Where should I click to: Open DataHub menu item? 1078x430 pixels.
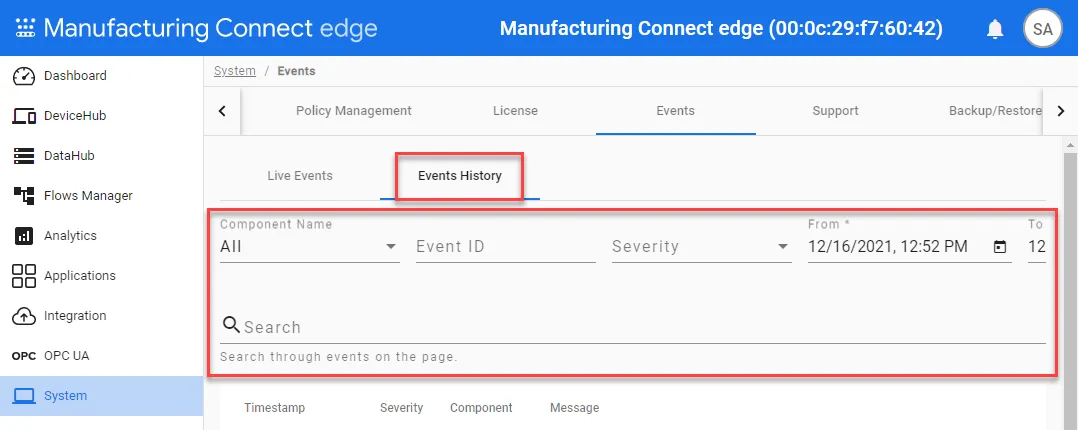69,155
